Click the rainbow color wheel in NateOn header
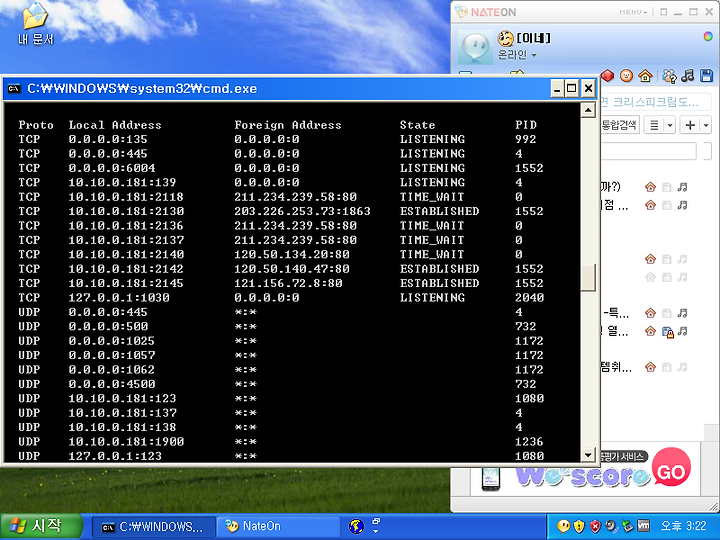 (709, 36)
